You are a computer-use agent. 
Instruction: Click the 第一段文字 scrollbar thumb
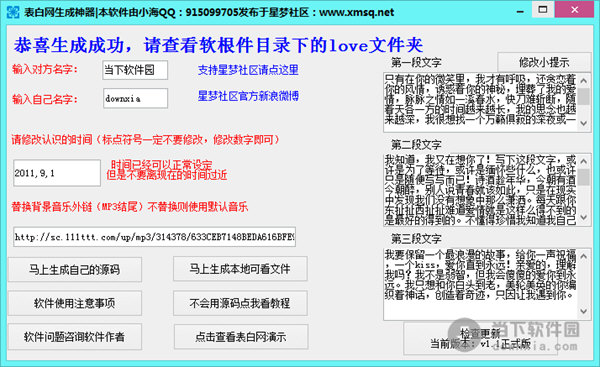click(x=584, y=96)
